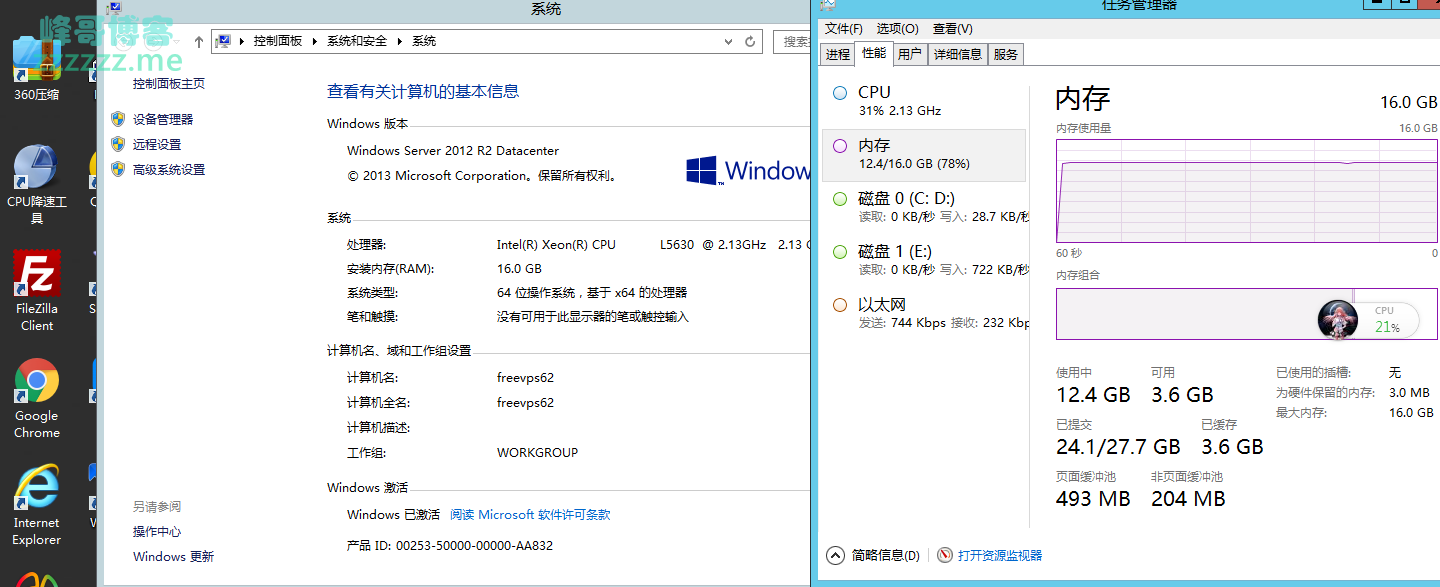Expand the breadcrumb arrow before 控制面板
Viewport: 1440px width, 587px height.
click(x=242, y=41)
